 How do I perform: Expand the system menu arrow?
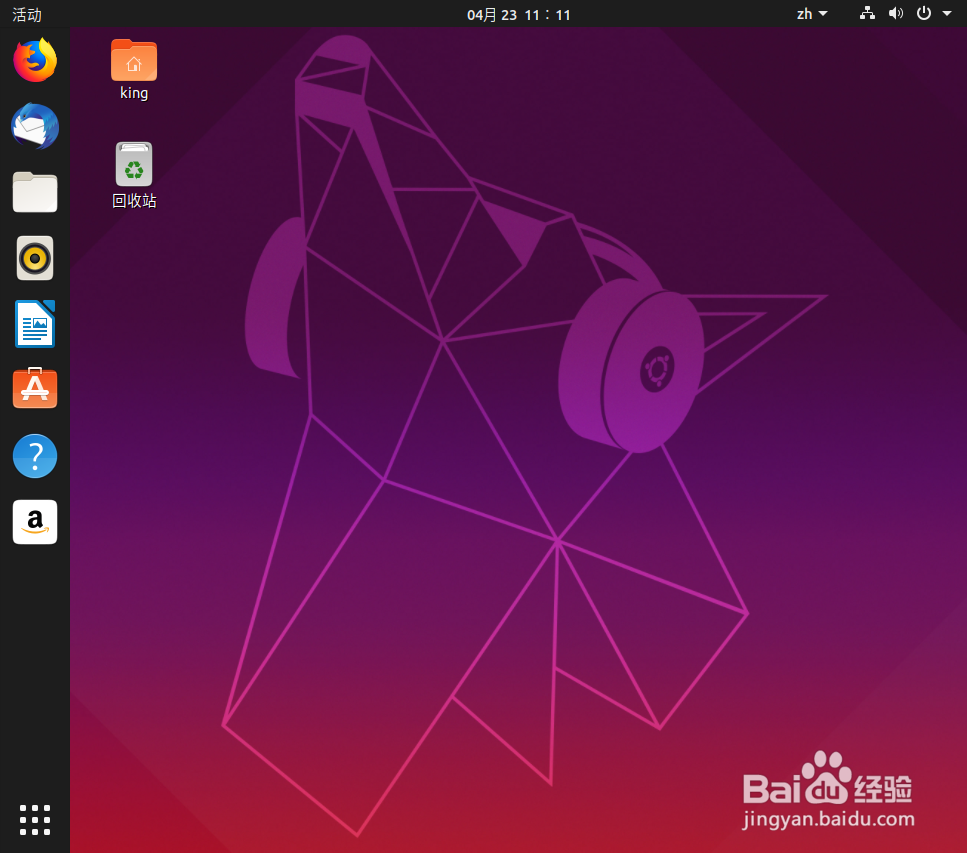(x=947, y=13)
